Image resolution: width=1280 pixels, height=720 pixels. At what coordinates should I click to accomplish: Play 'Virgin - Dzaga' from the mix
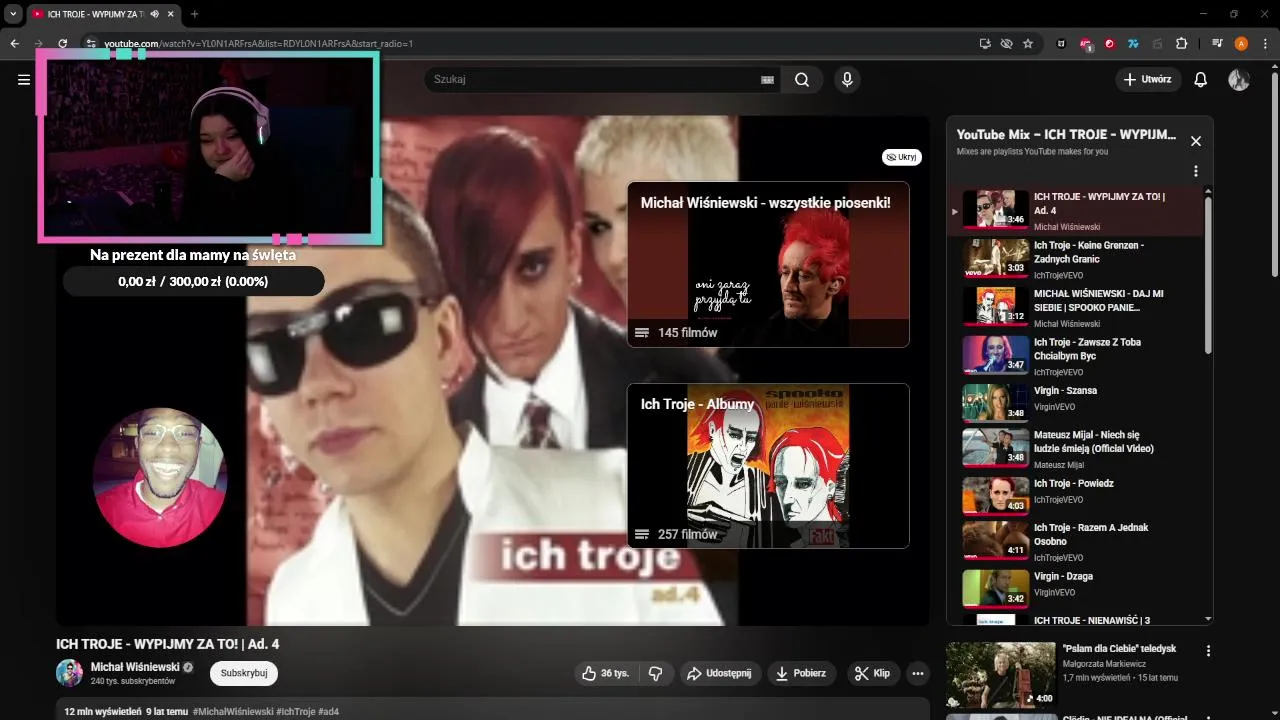1076,589
